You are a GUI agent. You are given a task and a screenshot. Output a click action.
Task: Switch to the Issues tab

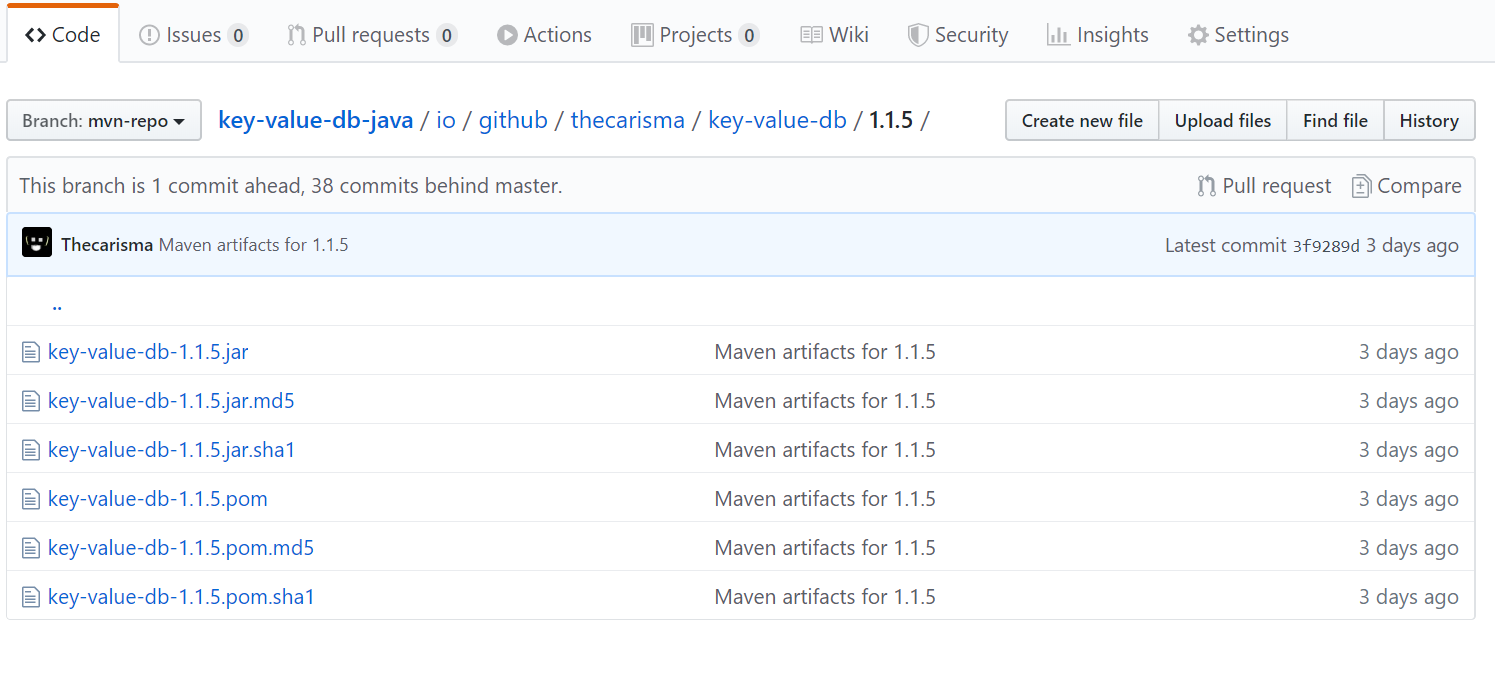click(193, 35)
